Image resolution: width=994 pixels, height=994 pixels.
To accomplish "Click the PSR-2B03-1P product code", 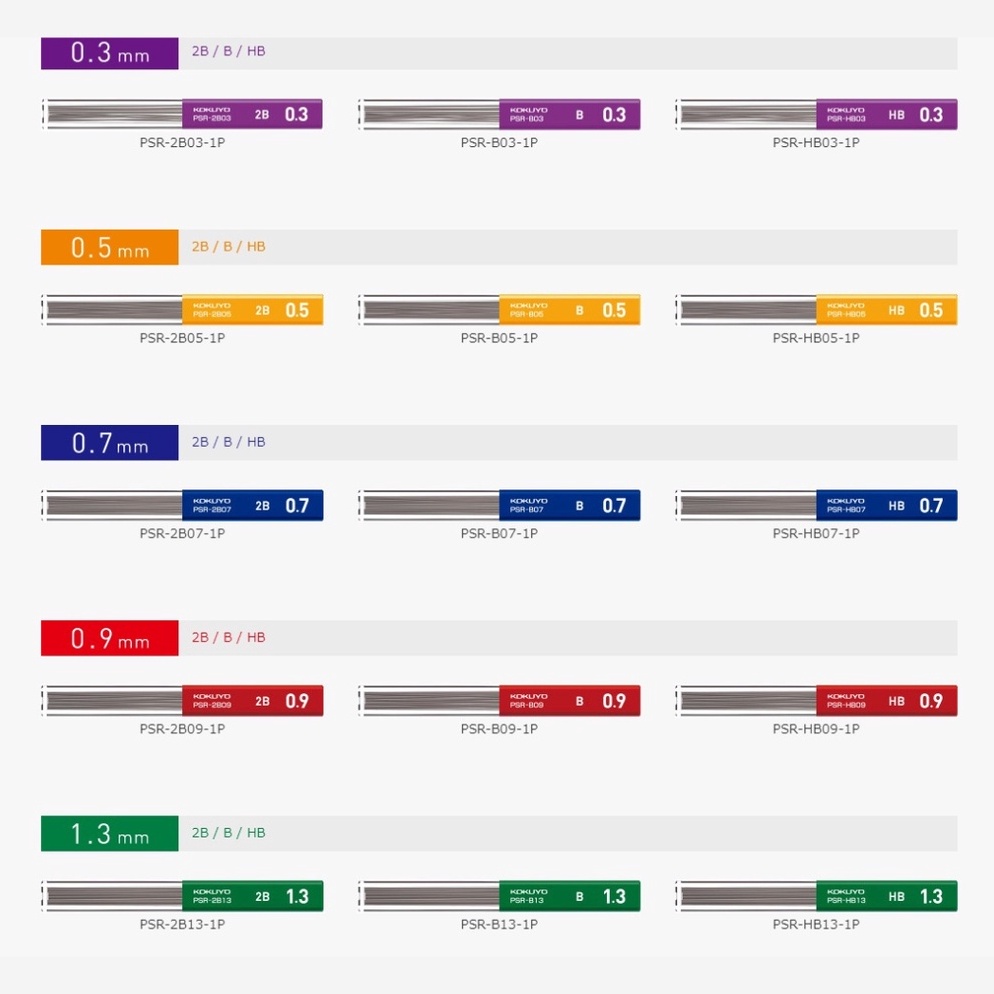I will click(x=182, y=142).
